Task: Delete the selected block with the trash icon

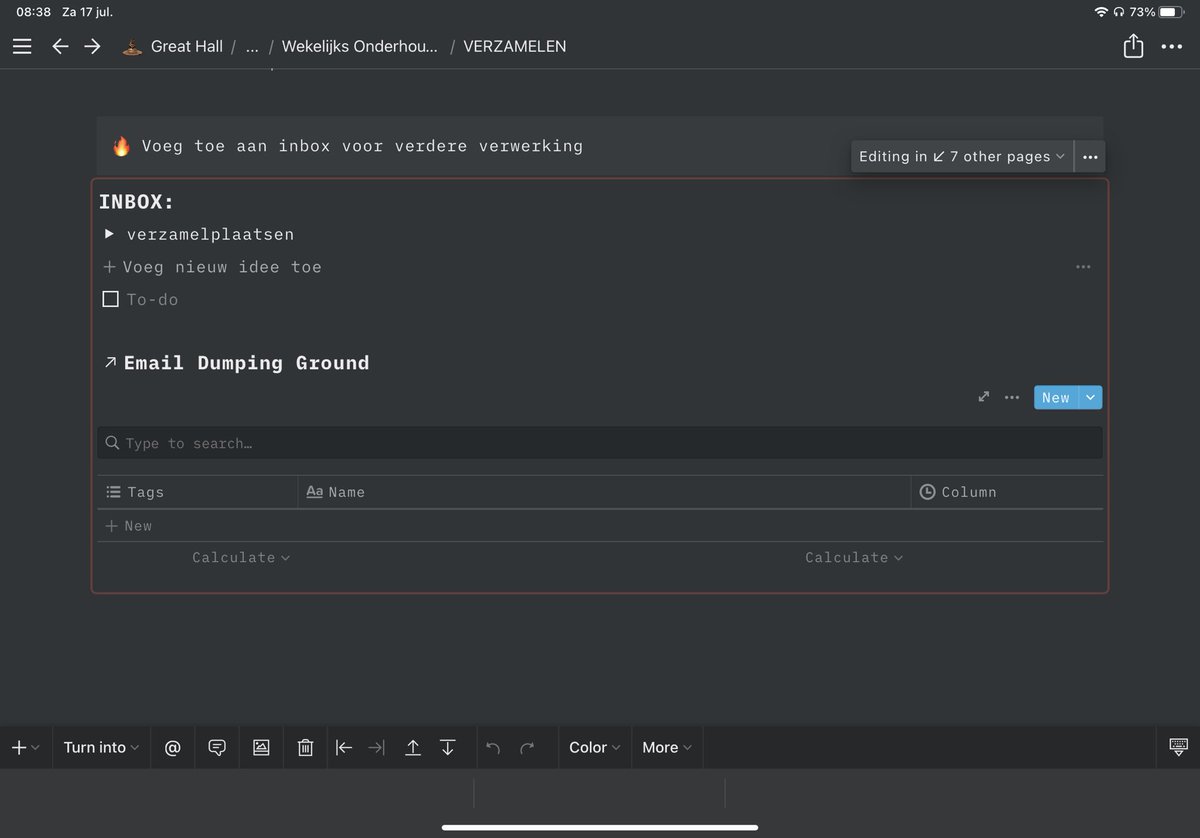Action: (304, 747)
